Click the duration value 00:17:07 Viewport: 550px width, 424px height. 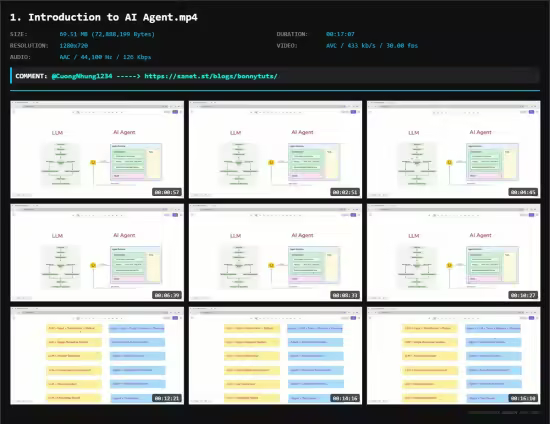tap(340, 34)
